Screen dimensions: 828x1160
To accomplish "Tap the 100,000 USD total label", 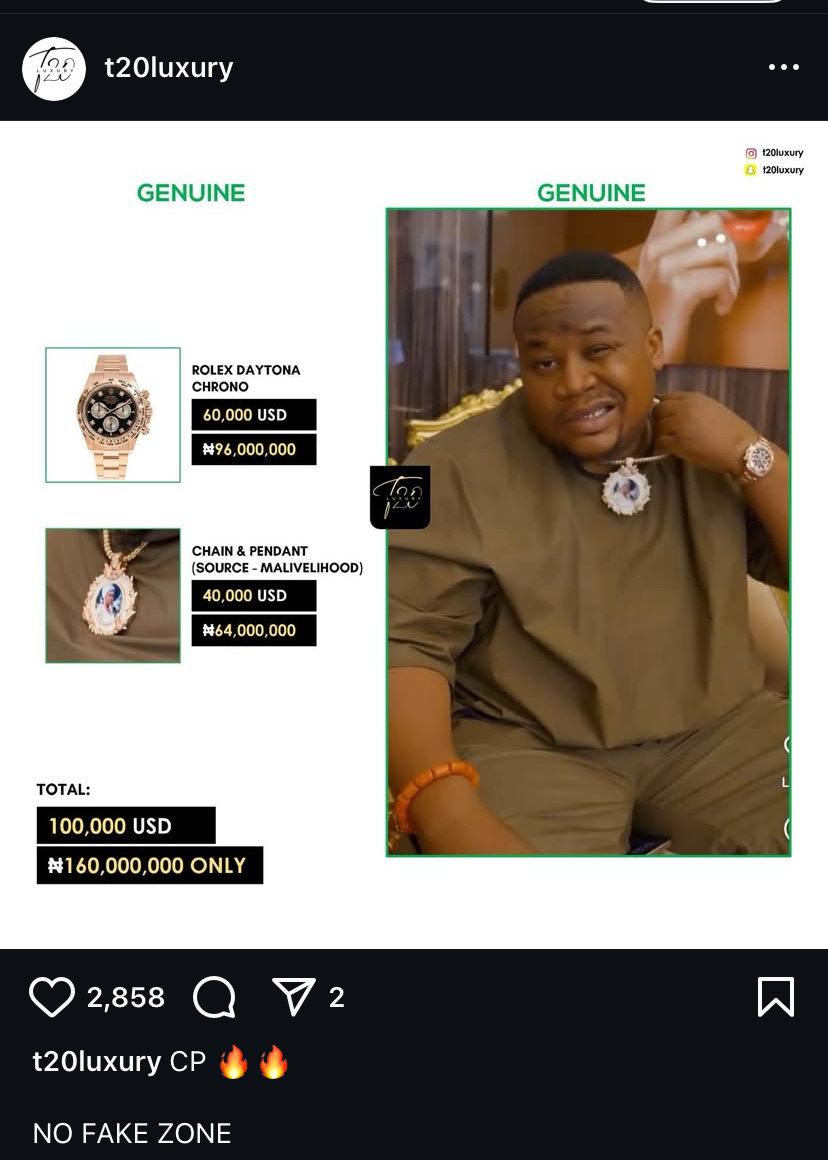I will coord(126,826).
